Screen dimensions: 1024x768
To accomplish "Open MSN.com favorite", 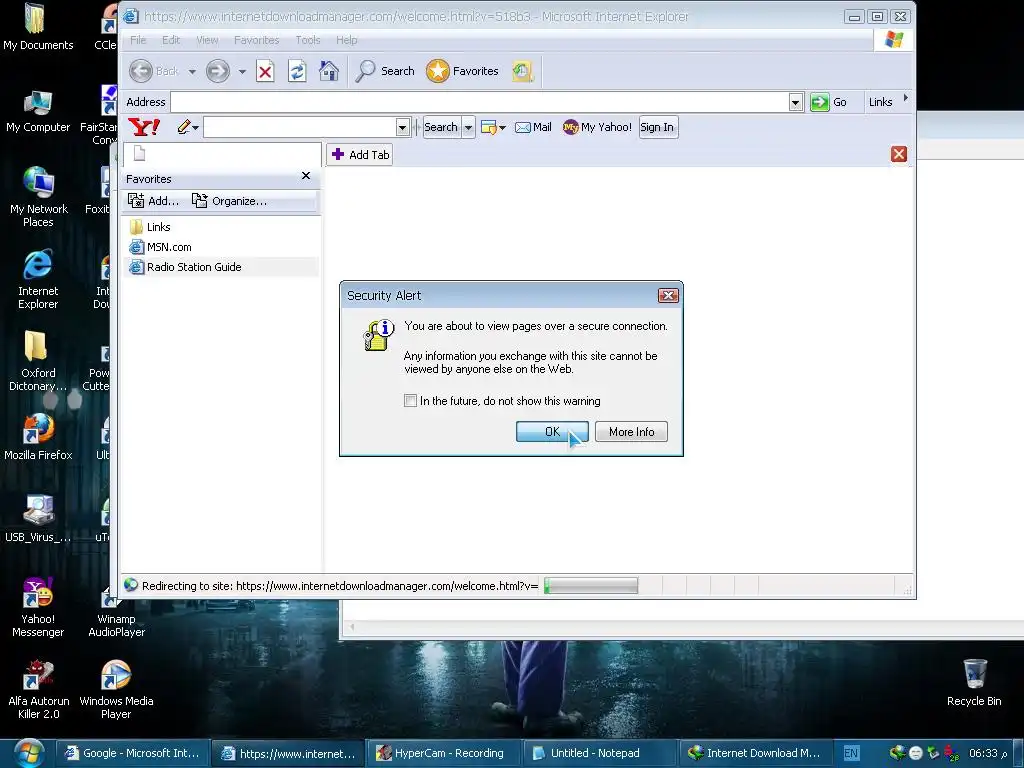I will [x=161, y=247].
